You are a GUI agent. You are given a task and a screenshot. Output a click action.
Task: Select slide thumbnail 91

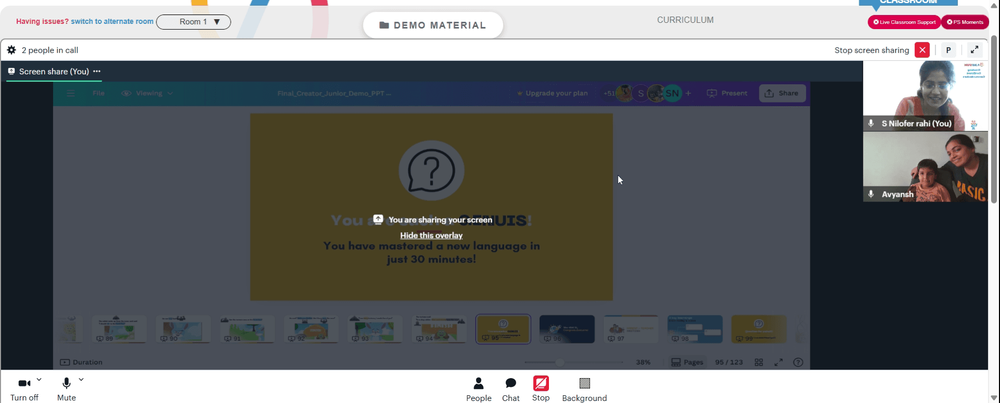[247, 329]
